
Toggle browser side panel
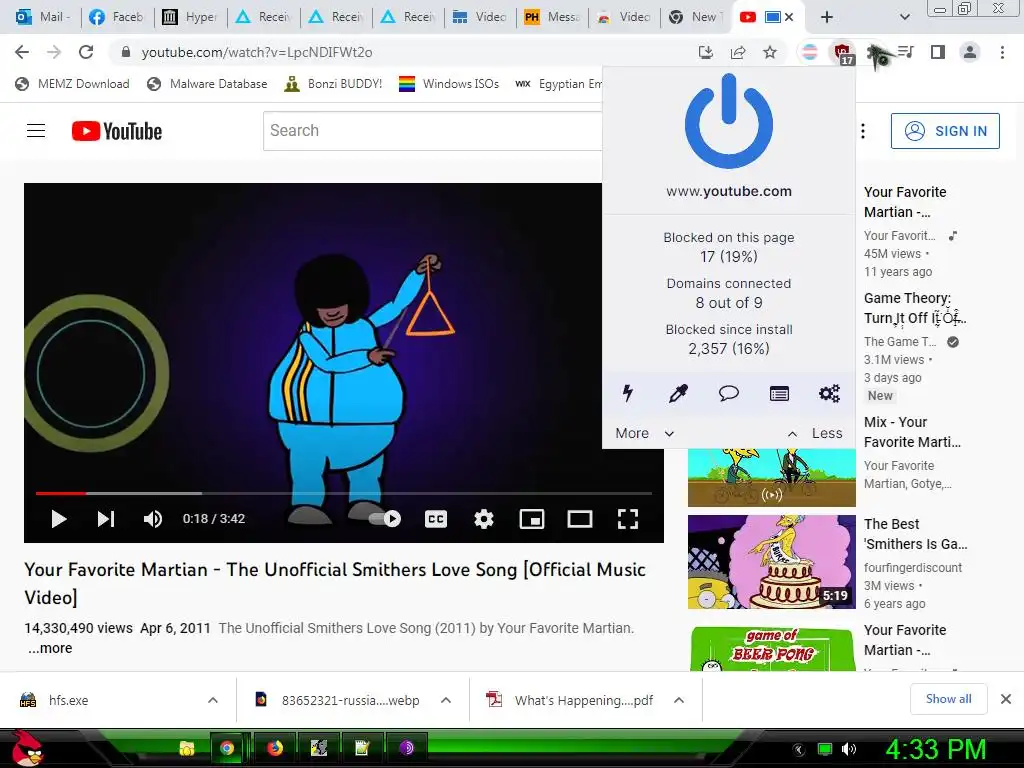938,52
